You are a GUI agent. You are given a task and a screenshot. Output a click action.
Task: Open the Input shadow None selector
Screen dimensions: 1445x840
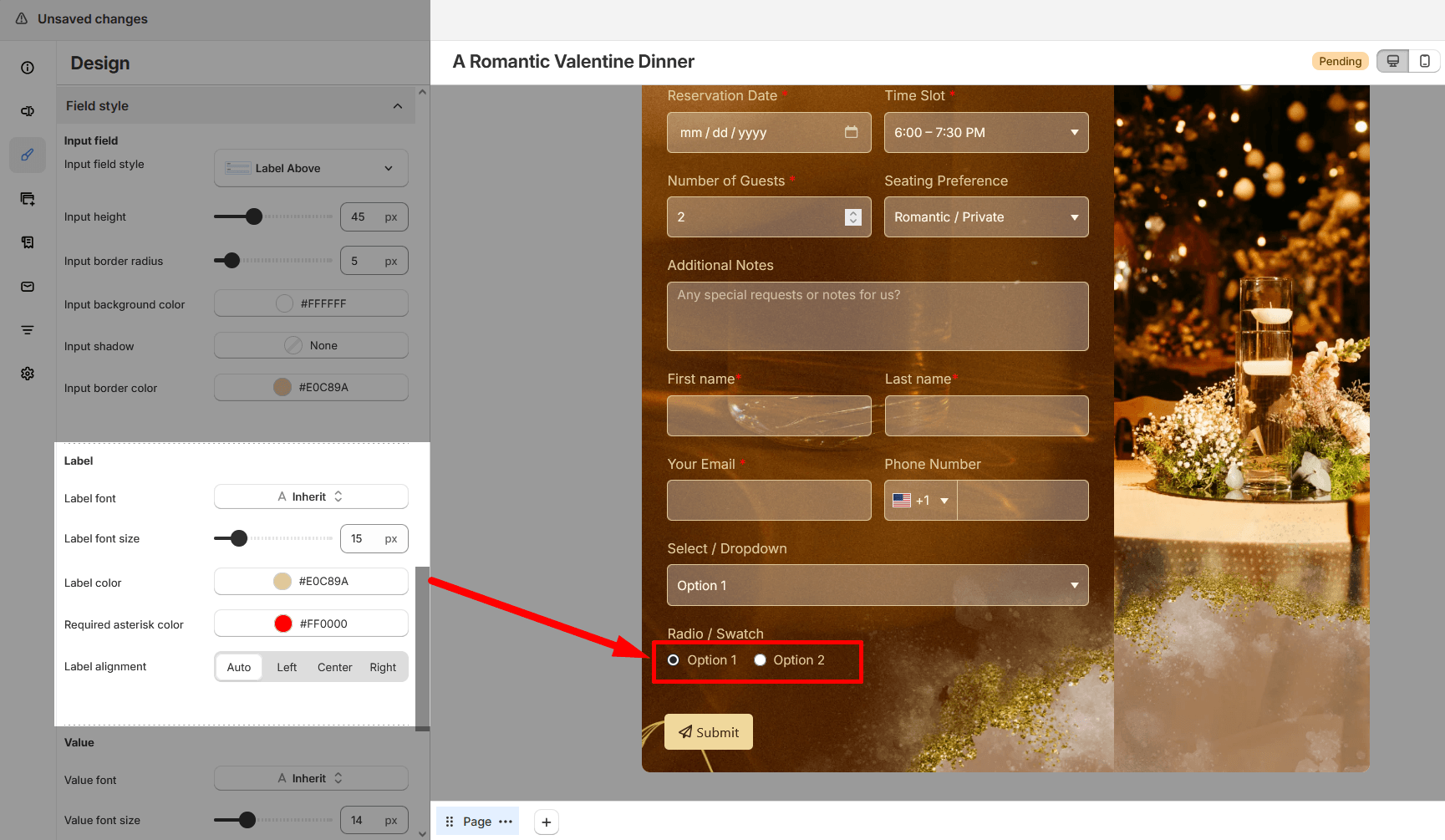click(x=311, y=345)
